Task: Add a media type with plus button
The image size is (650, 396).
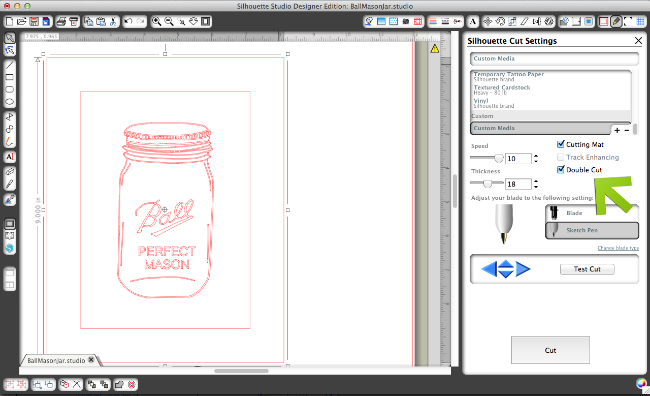Action: pyautogui.click(x=617, y=130)
